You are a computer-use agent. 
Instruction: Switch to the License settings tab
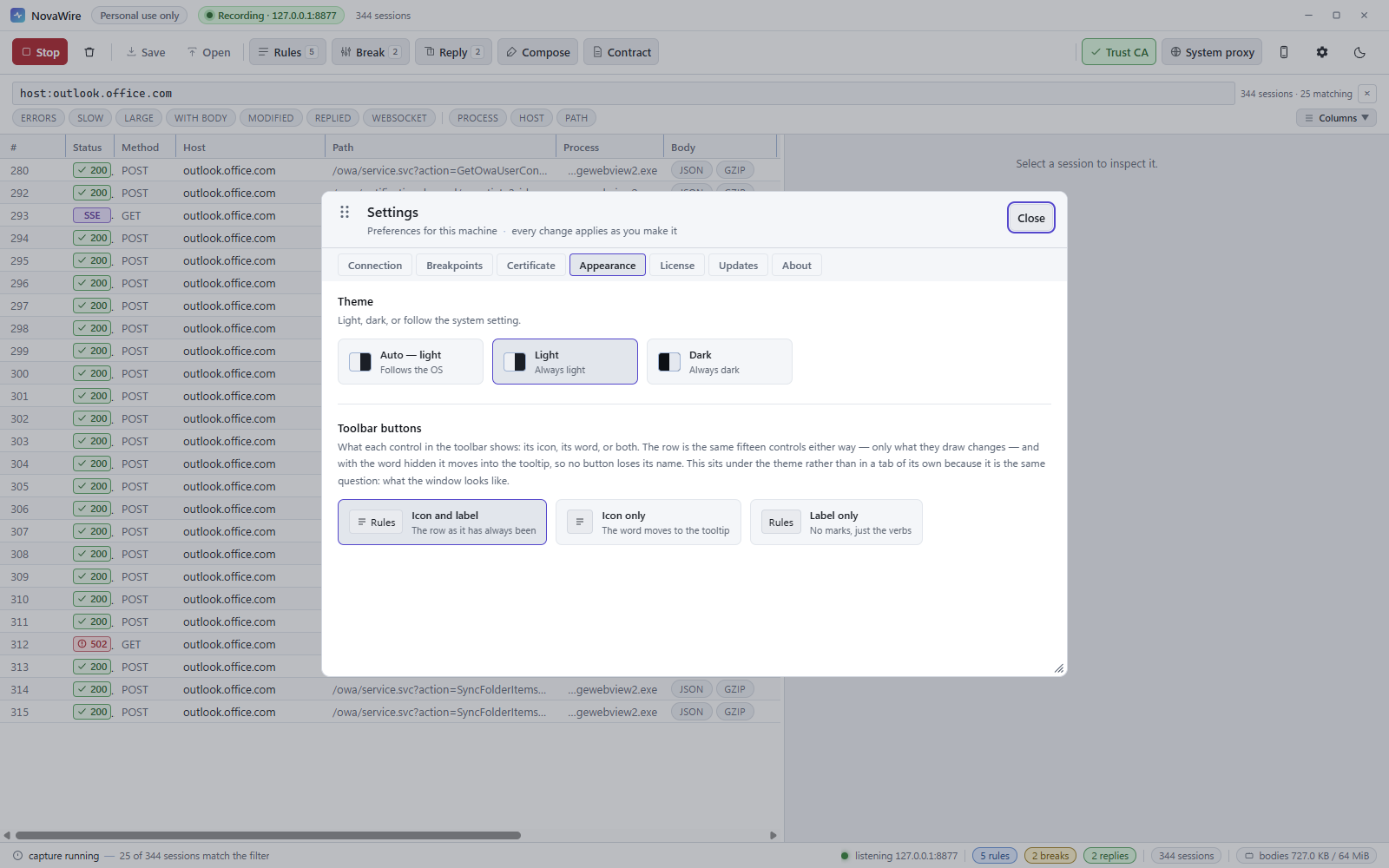pos(677,266)
